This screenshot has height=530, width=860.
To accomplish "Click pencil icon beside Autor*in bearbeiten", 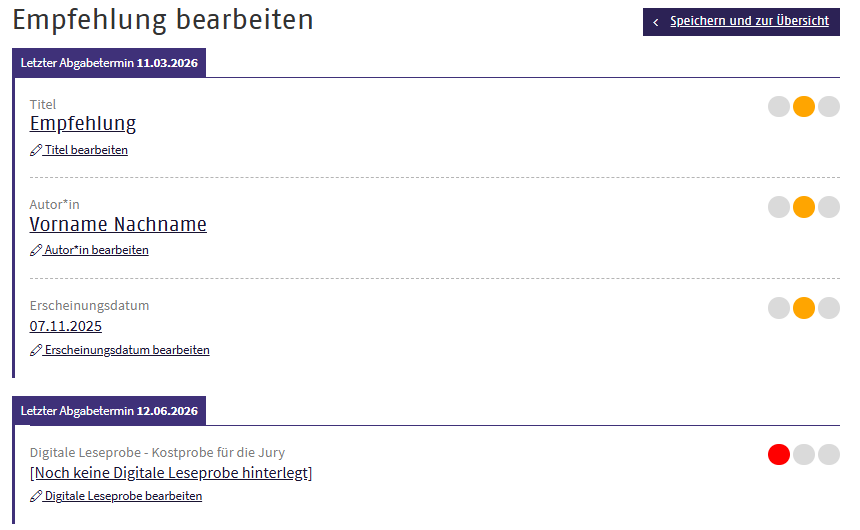I will (x=36, y=250).
